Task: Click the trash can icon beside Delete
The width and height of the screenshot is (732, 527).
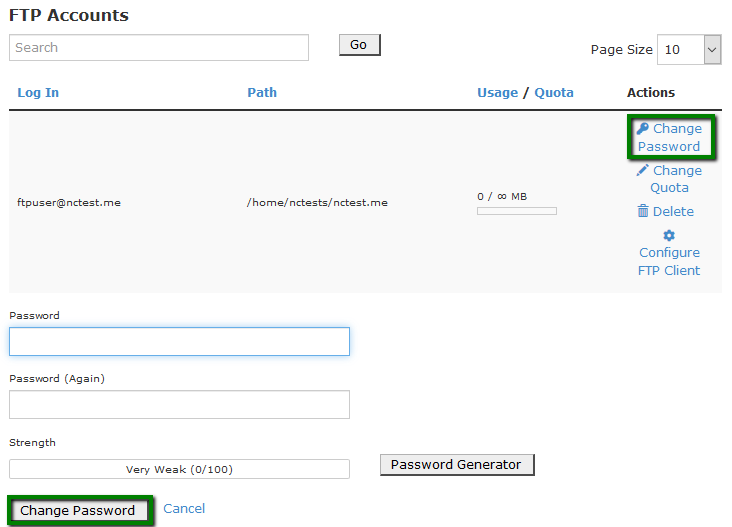Action: click(x=643, y=211)
